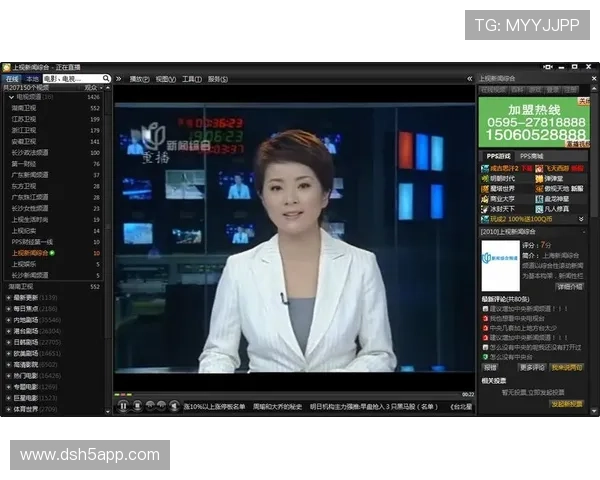Click the yellow 我来说两句 comment button
Screen dimensions: 600x480
pos(567,367)
